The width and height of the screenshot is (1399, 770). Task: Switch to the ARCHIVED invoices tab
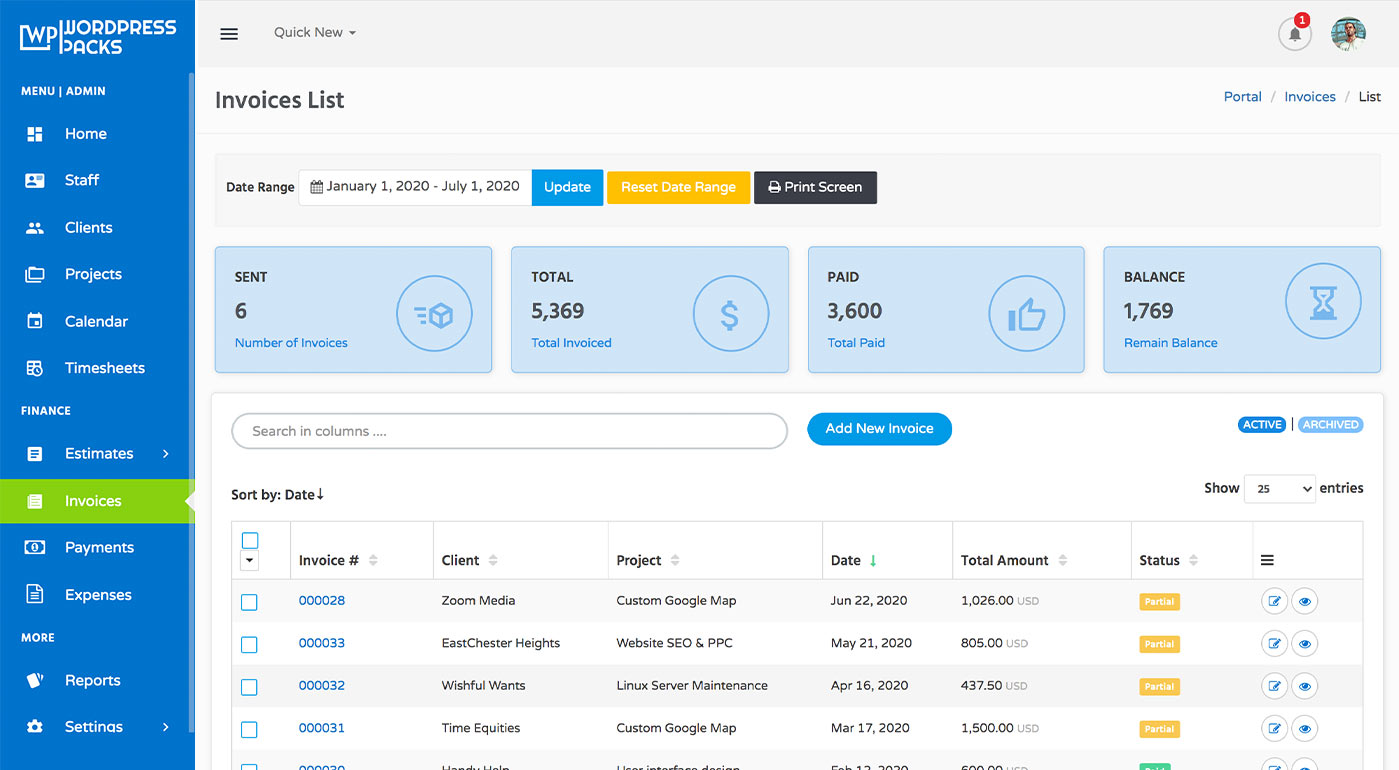(1330, 424)
